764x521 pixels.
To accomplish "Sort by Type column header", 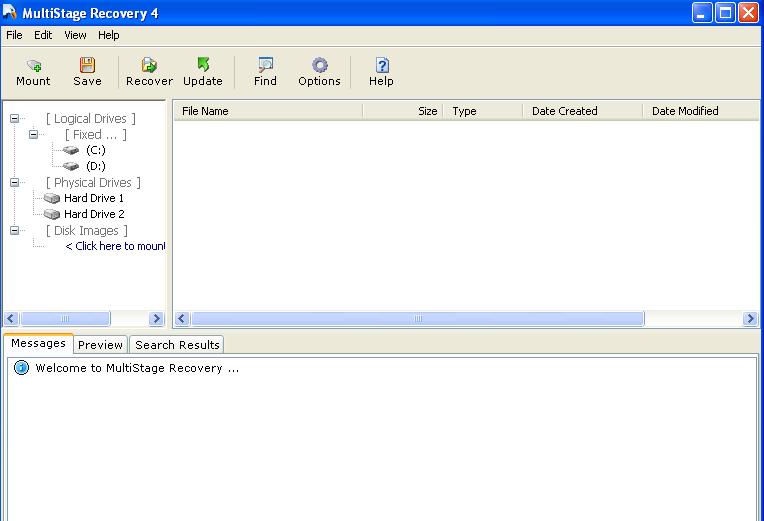I will point(482,111).
